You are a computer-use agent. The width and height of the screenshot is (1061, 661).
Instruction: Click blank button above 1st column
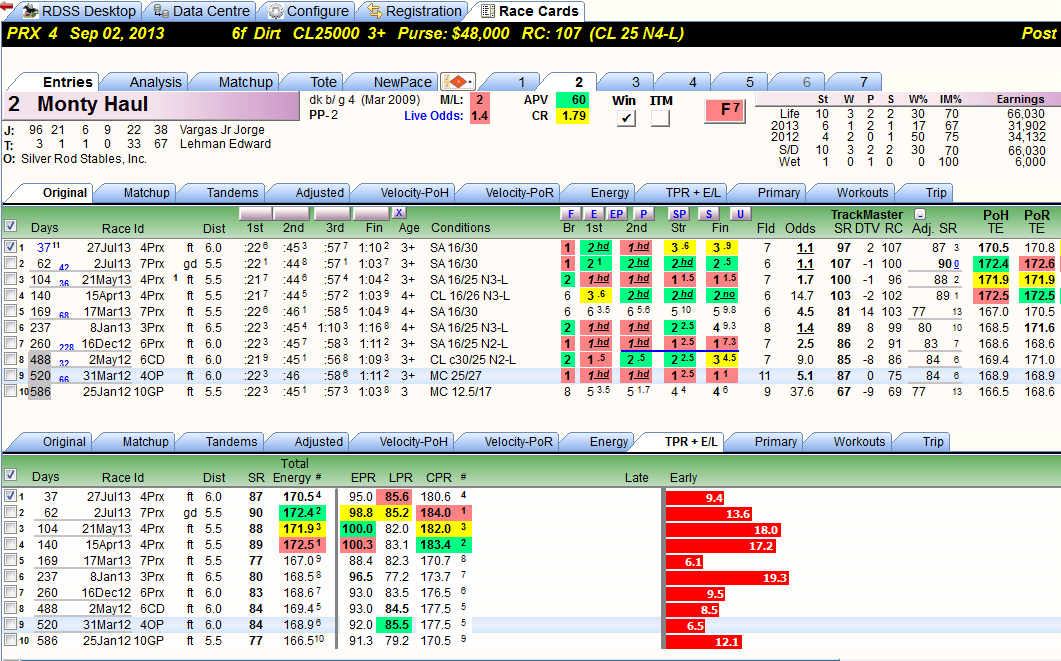pos(255,214)
